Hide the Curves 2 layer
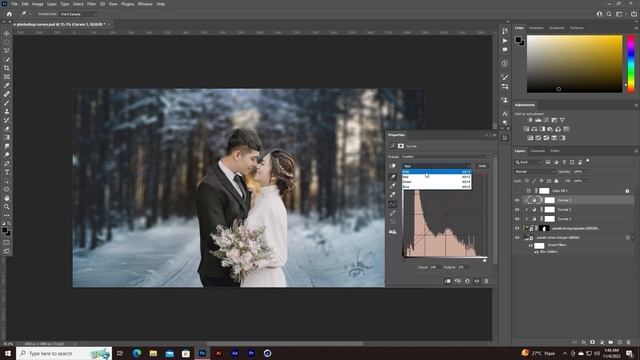Viewport: 640px width, 360px height. (517, 209)
